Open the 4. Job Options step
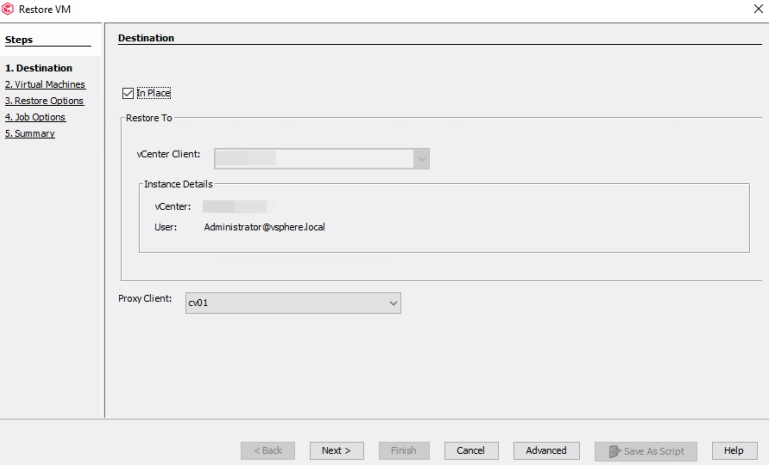771x466 pixels. point(35,117)
